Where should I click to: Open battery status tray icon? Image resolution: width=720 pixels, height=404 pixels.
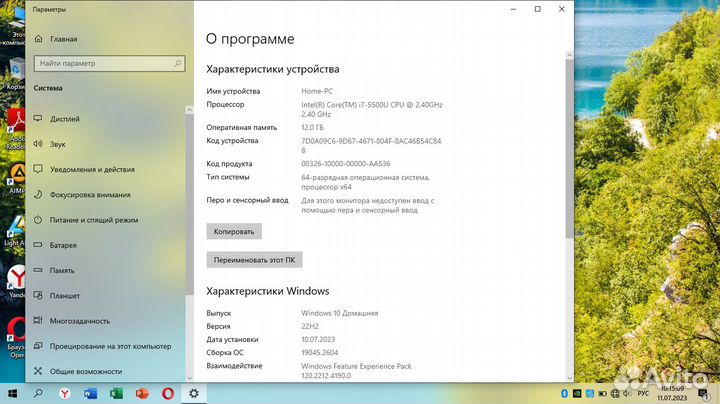coord(602,393)
